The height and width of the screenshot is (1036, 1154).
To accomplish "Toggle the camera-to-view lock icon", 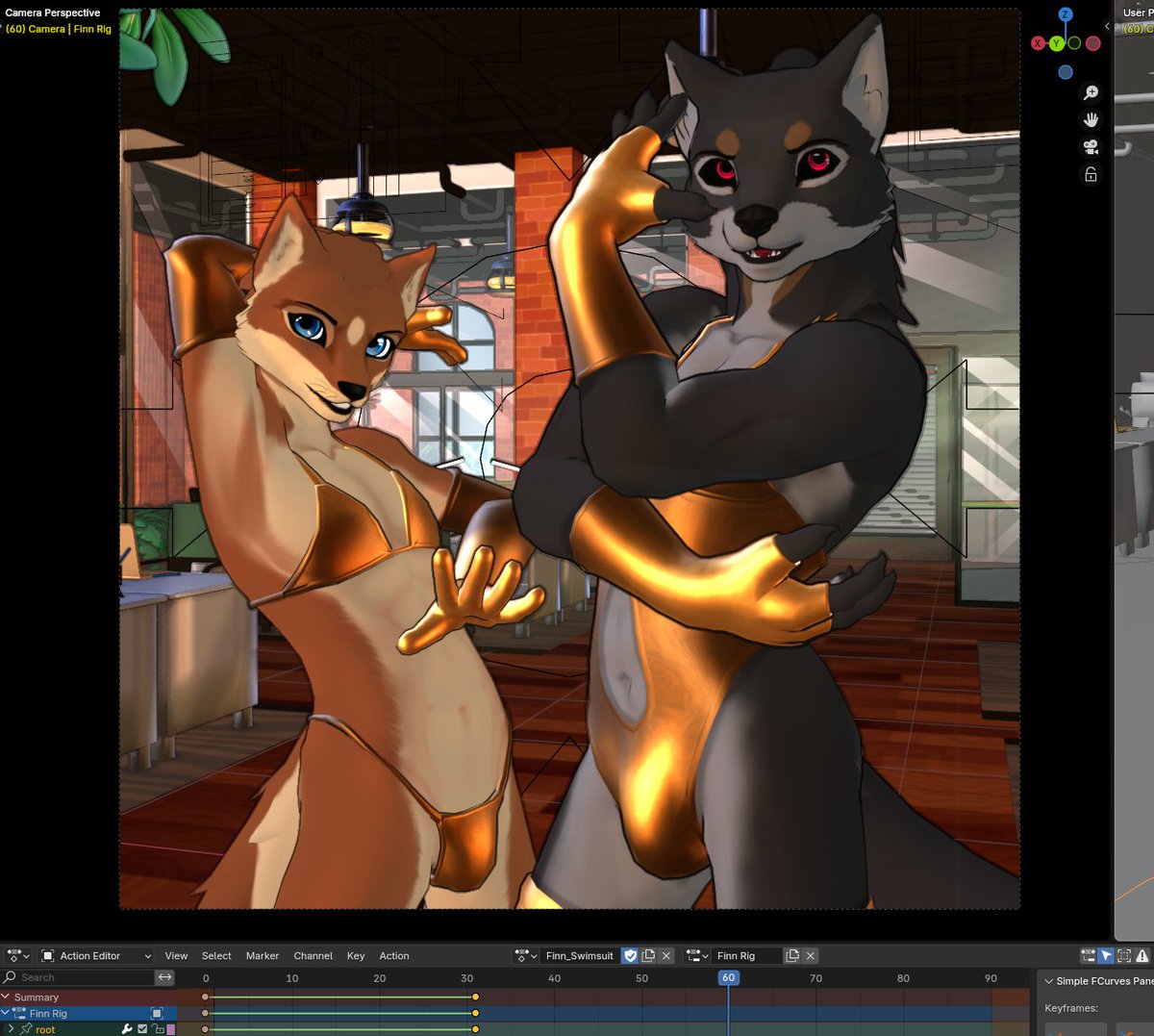I will pos(1091,174).
